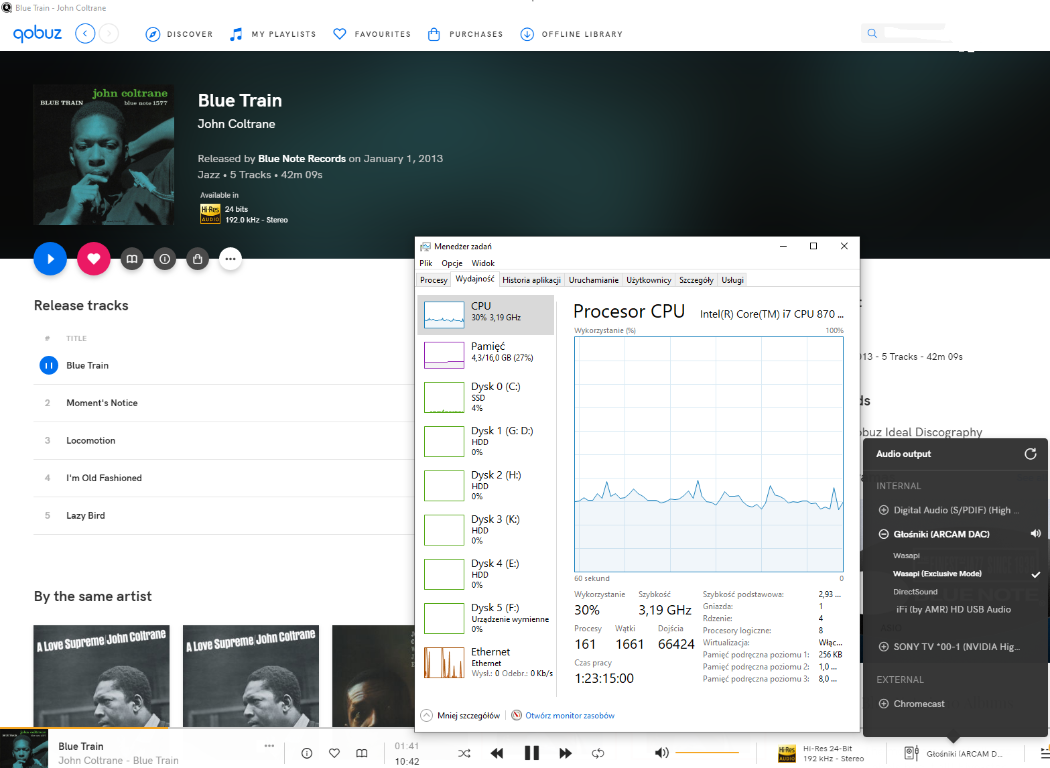Expand Digital Audio (S/PDIF) output
Image resolution: width=1050 pixels, height=768 pixels.
click(883, 510)
